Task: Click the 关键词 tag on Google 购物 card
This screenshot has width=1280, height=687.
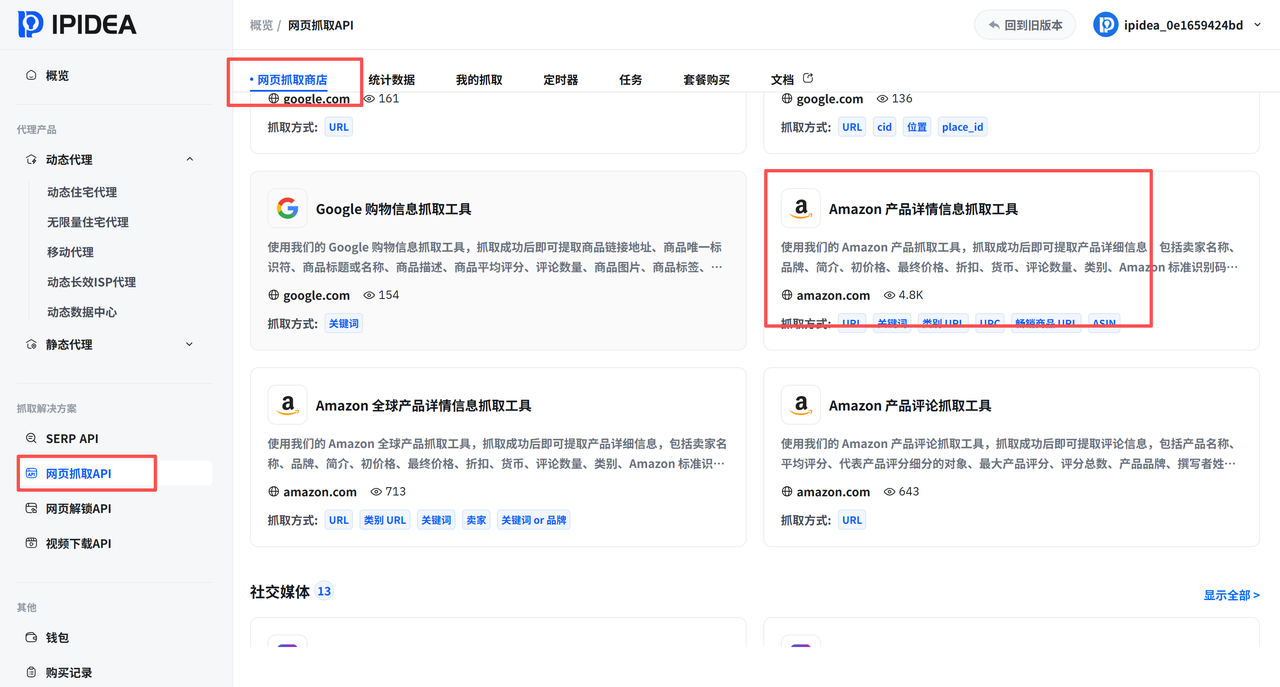Action: click(x=342, y=323)
